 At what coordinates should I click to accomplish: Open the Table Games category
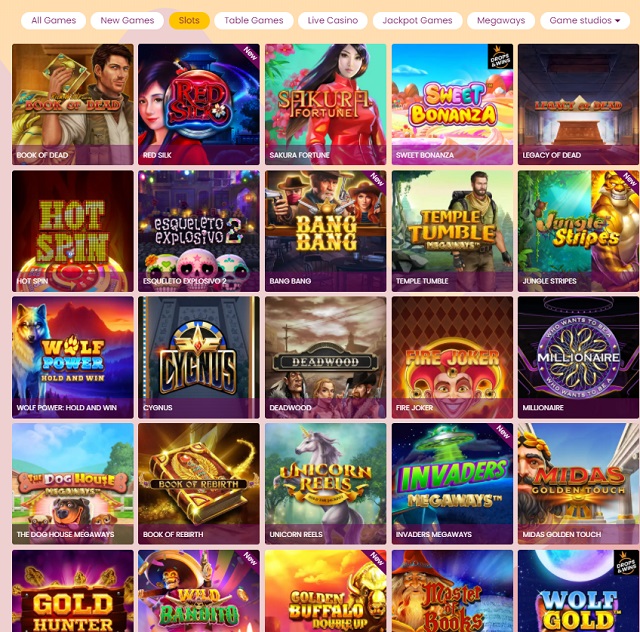pos(253,20)
